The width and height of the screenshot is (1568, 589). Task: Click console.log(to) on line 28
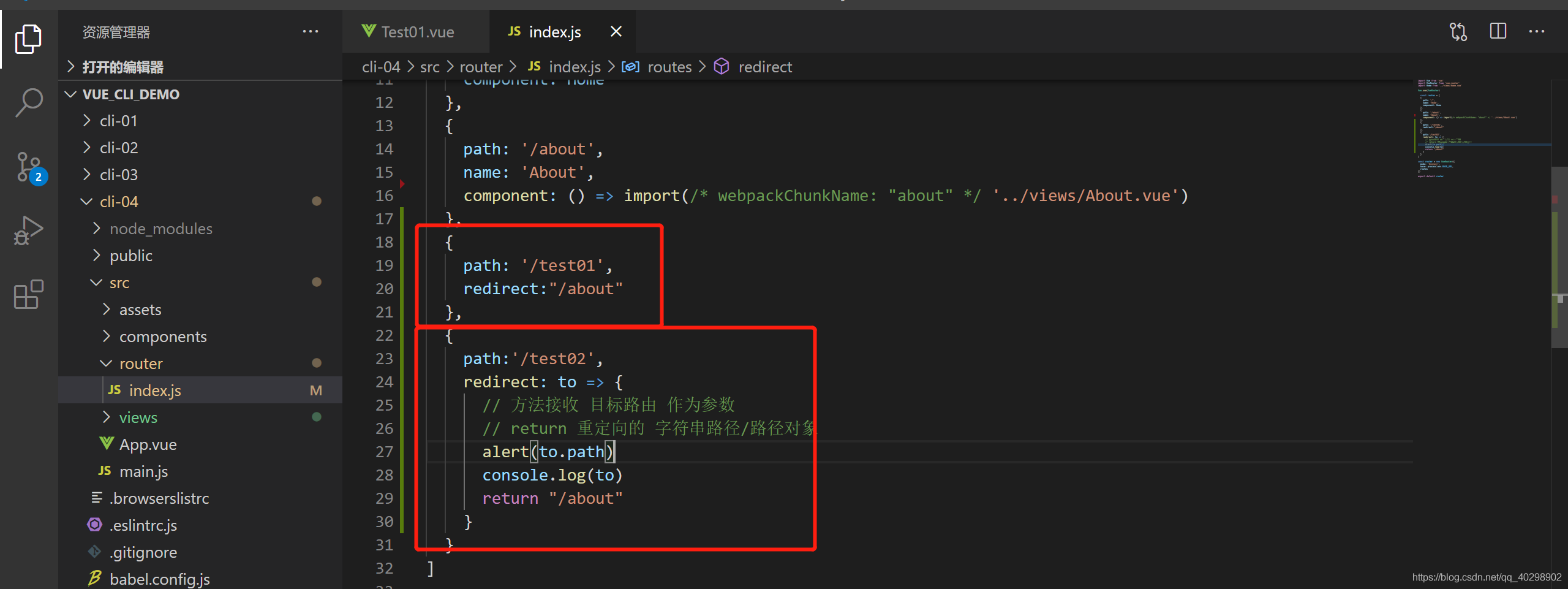[x=552, y=475]
